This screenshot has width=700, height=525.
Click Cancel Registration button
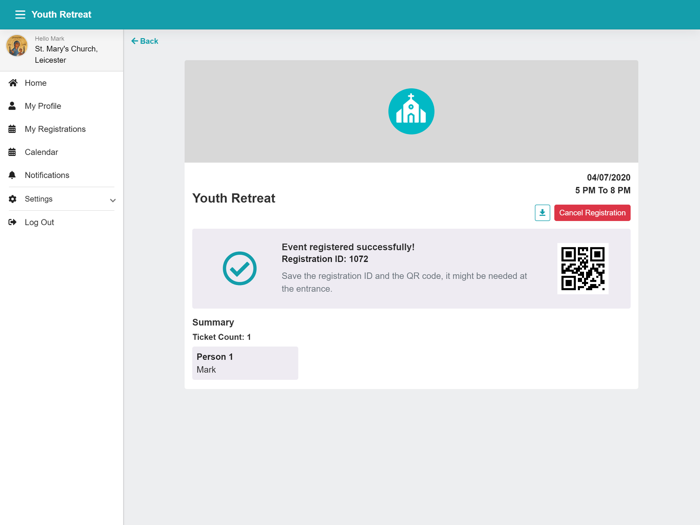[x=592, y=212]
